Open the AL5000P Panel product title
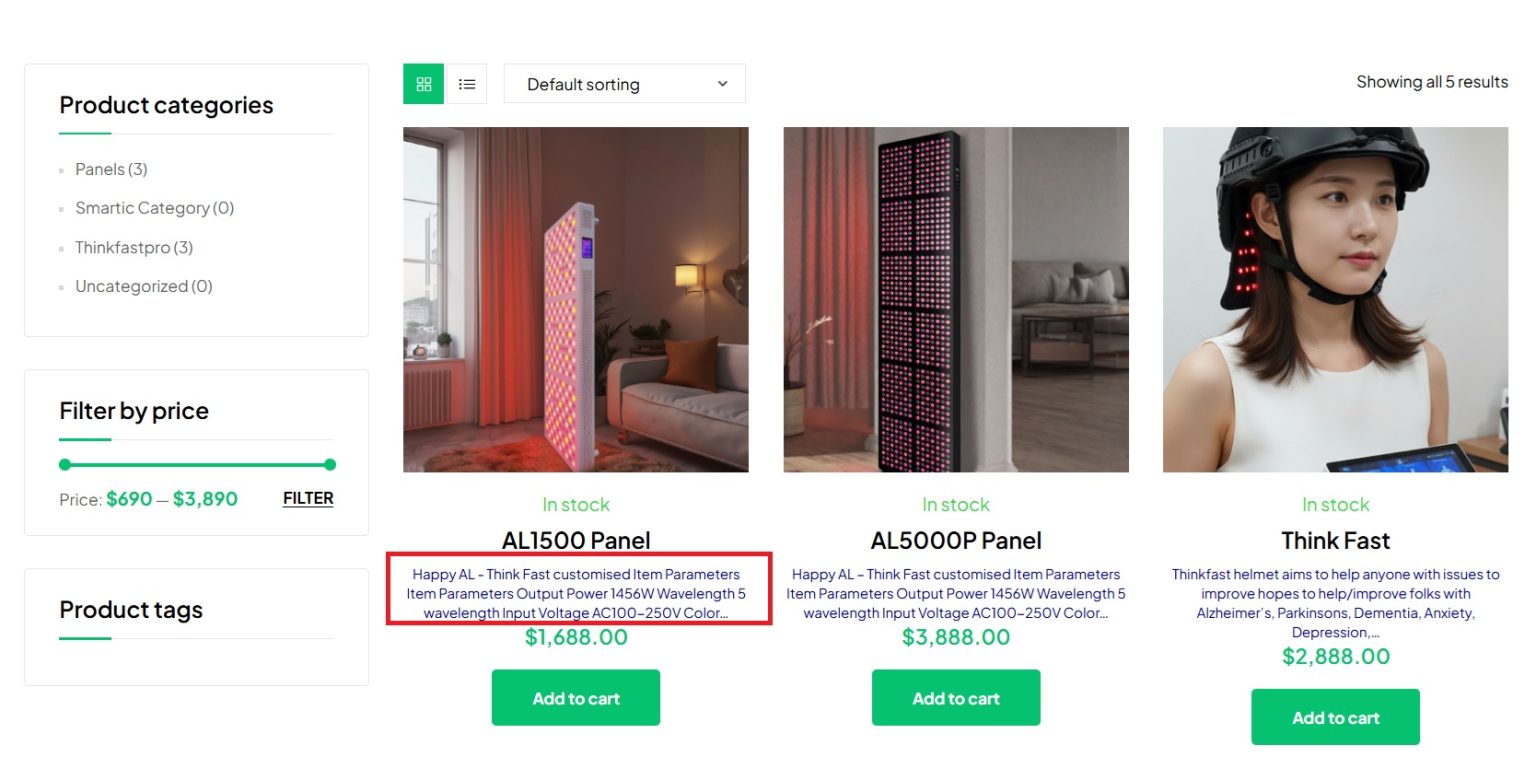Screen dimensions: 1536x757 pos(955,540)
